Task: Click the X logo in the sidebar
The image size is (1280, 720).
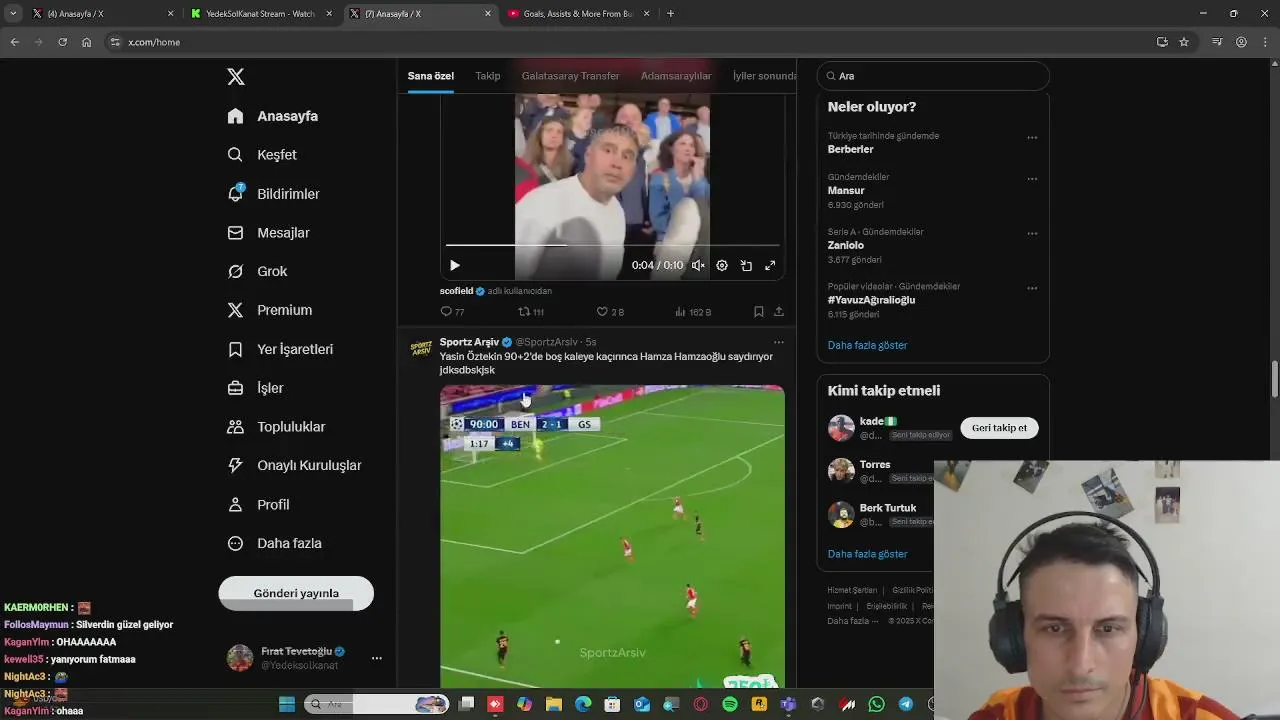Action: point(236,77)
